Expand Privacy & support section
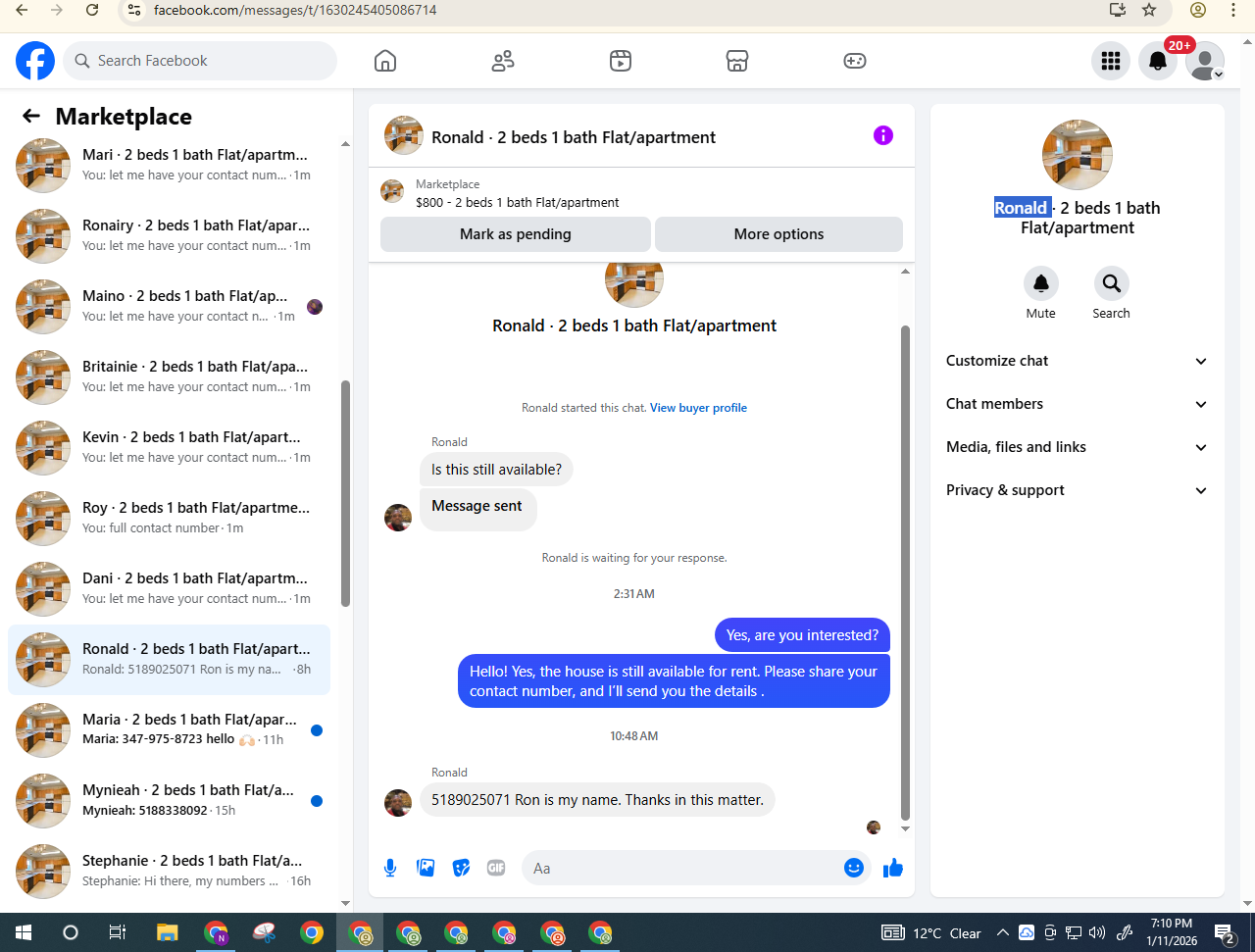1255x952 pixels. (x=1078, y=490)
